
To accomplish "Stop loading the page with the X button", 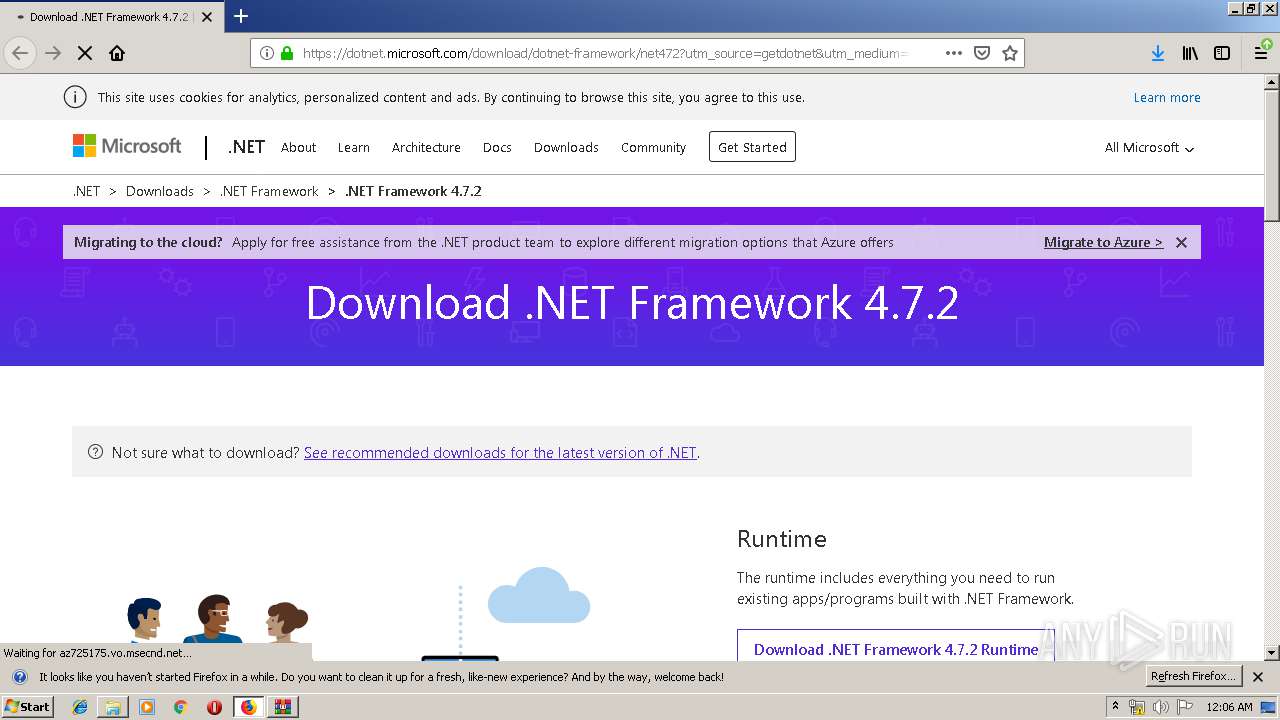I will [85, 53].
